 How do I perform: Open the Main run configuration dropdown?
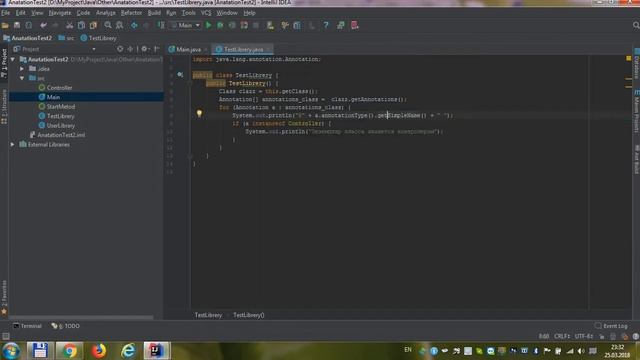tap(186, 25)
